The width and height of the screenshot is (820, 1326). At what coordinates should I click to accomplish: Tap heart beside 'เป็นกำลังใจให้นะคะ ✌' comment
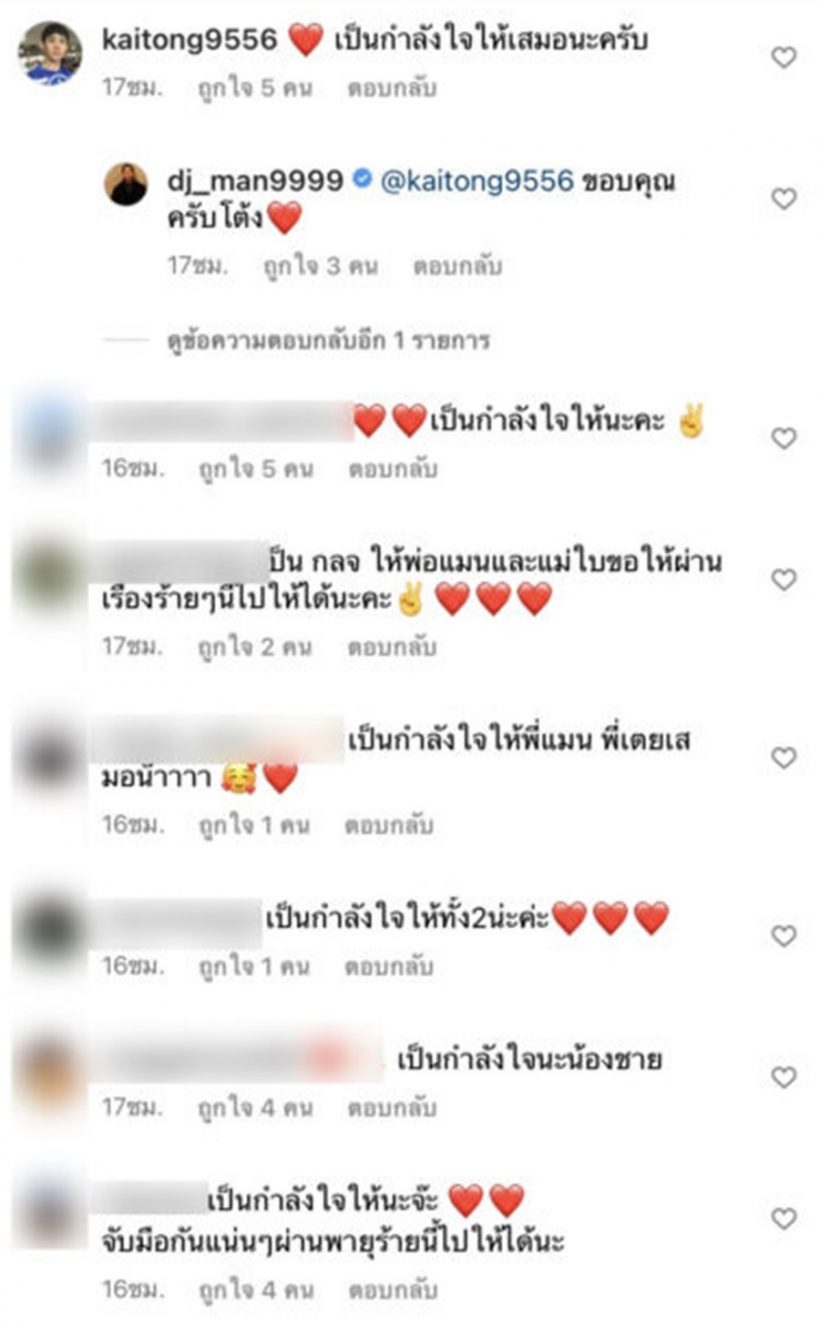tap(783, 438)
